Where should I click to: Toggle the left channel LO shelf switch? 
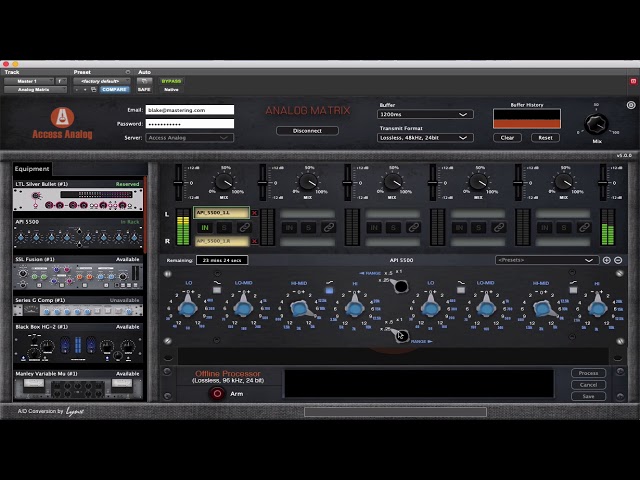tap(217, 290)
